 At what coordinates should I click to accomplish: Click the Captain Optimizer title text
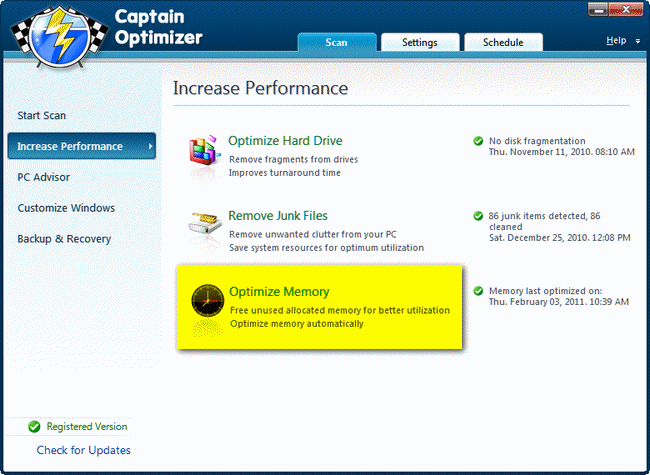158,27
